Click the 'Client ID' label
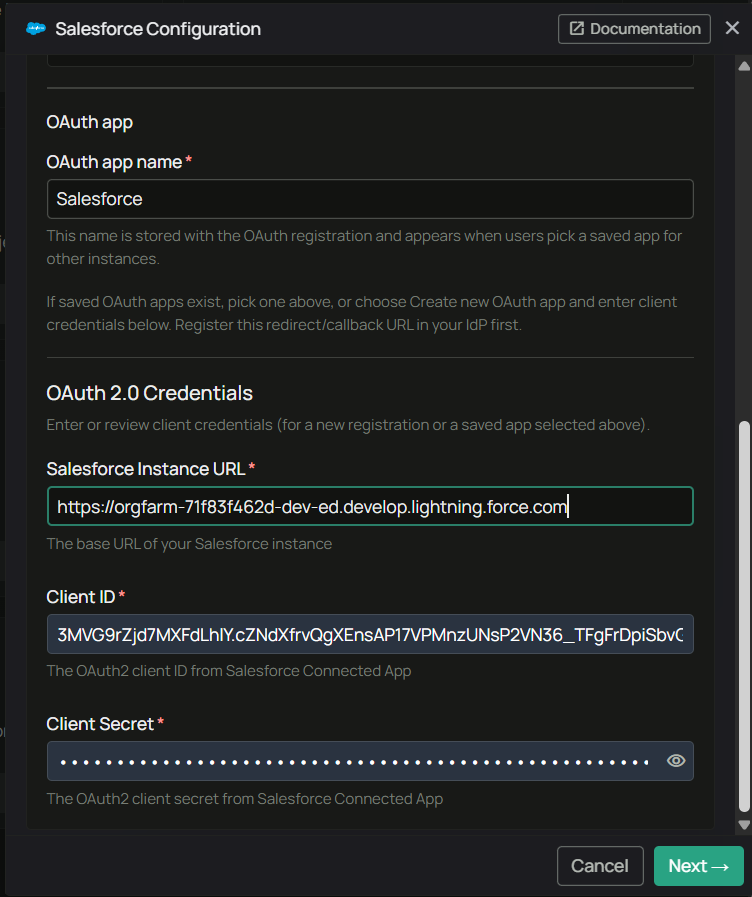 tap(81, 597)
